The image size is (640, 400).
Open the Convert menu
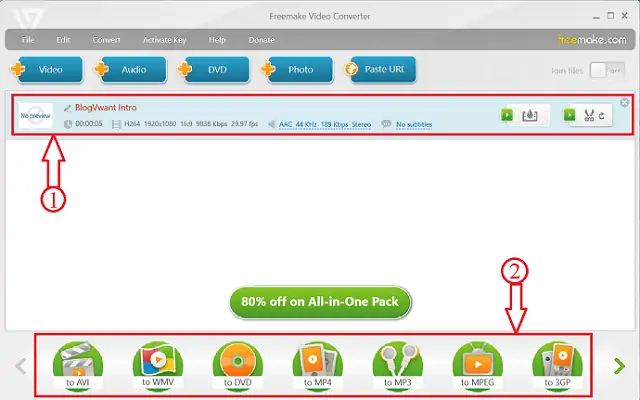tap(107, 40)
